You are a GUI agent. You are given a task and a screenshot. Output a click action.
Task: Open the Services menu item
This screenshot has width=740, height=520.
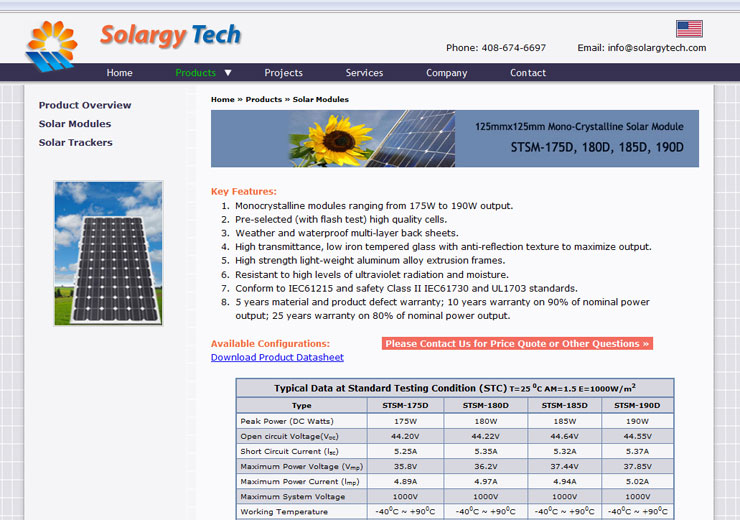pos(364,73)
